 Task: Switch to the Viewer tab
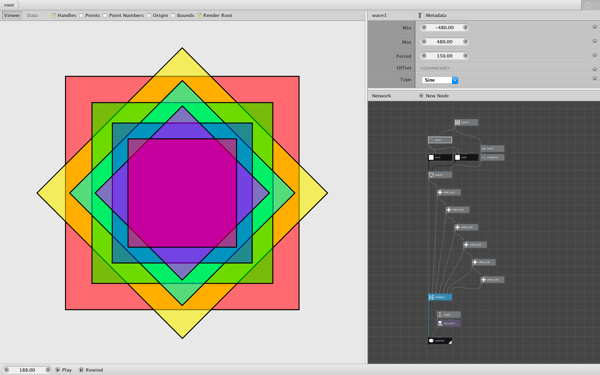[12, 15]
